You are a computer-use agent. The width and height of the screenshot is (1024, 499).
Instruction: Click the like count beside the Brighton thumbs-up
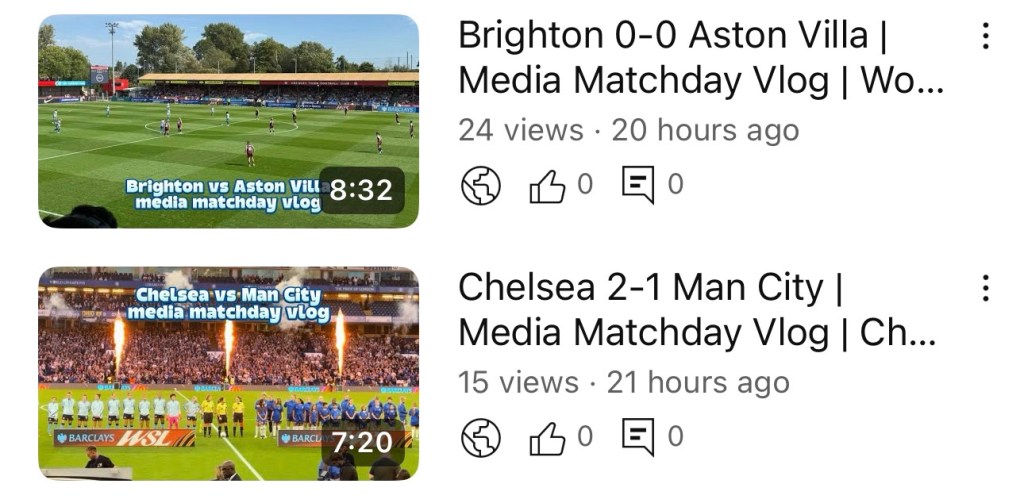[x=585, y=185]
